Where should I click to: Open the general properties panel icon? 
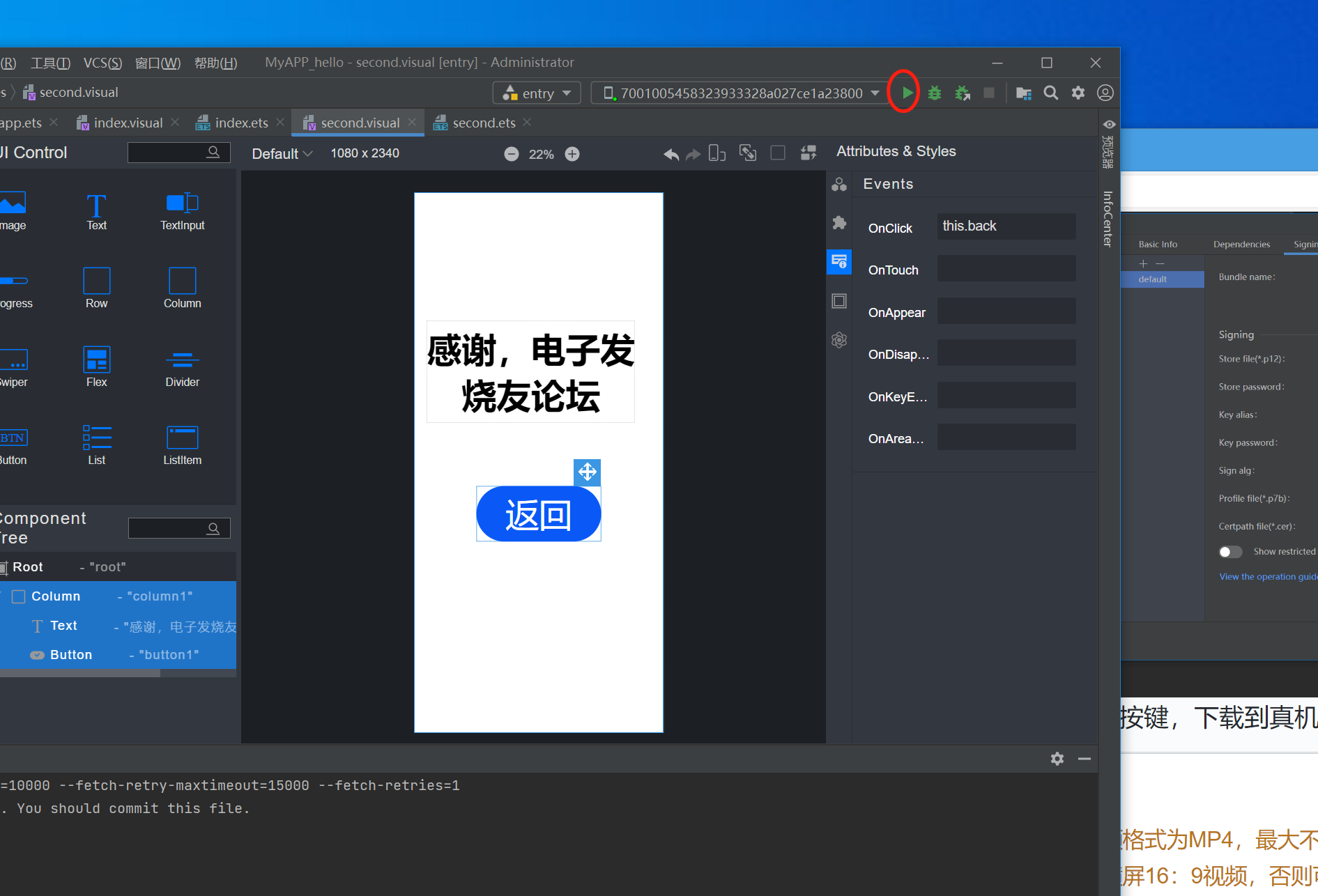(839, 185)
